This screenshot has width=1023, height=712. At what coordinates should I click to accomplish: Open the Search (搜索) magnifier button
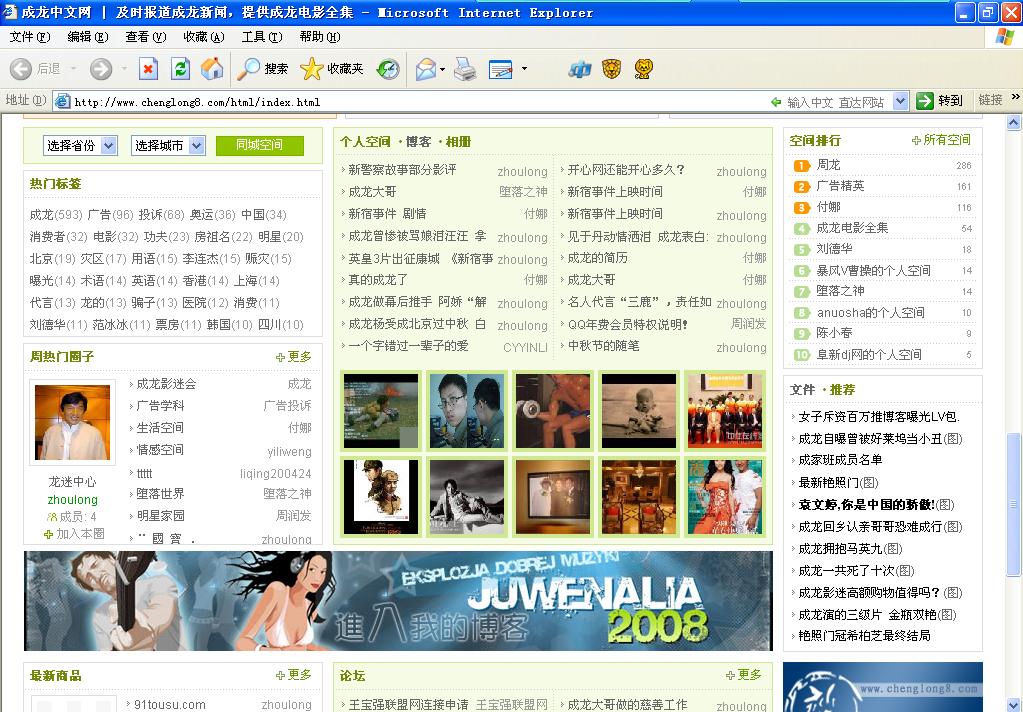(262, 69)
